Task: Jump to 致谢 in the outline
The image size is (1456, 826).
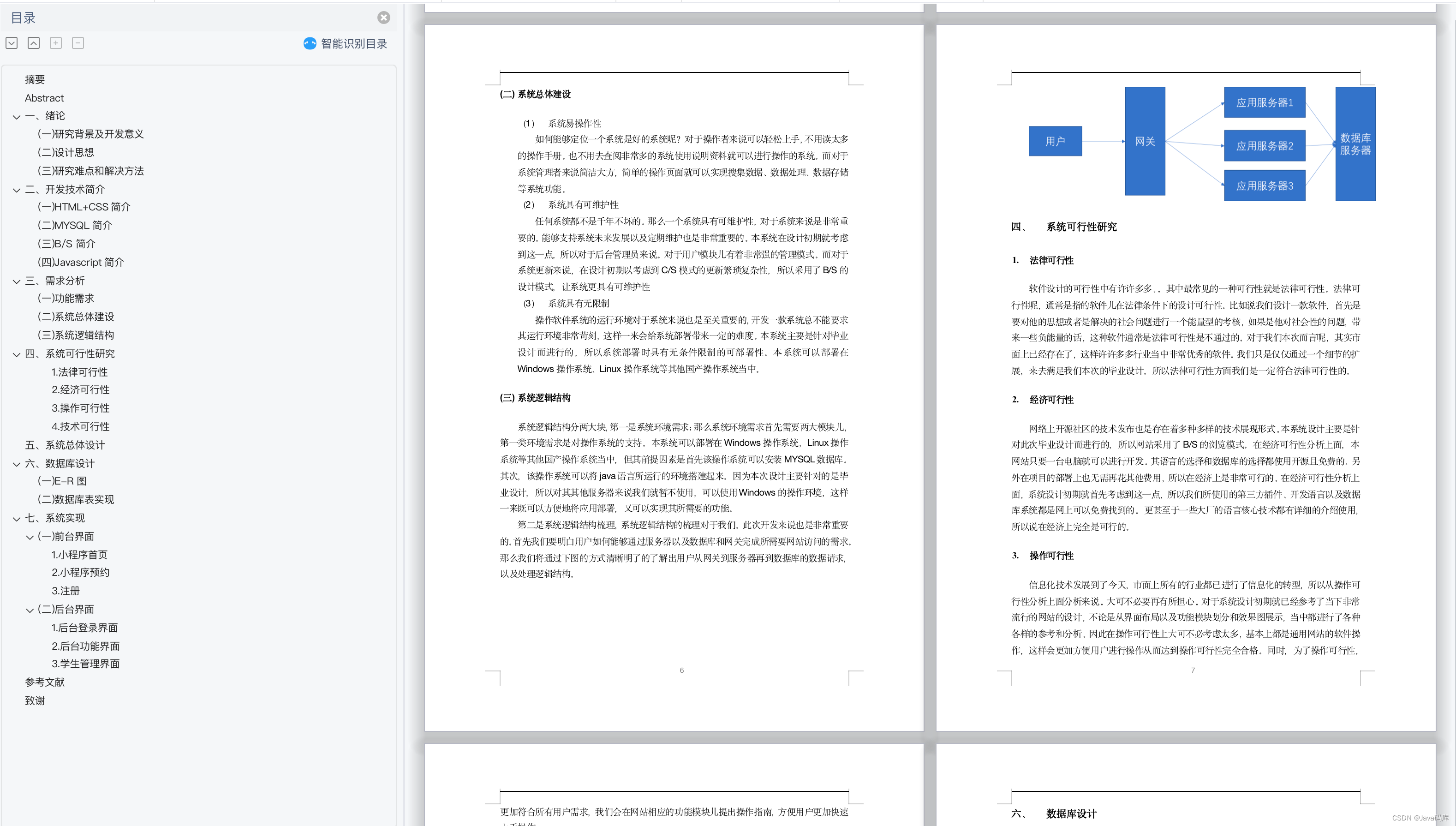Action: tap(35, 700)
